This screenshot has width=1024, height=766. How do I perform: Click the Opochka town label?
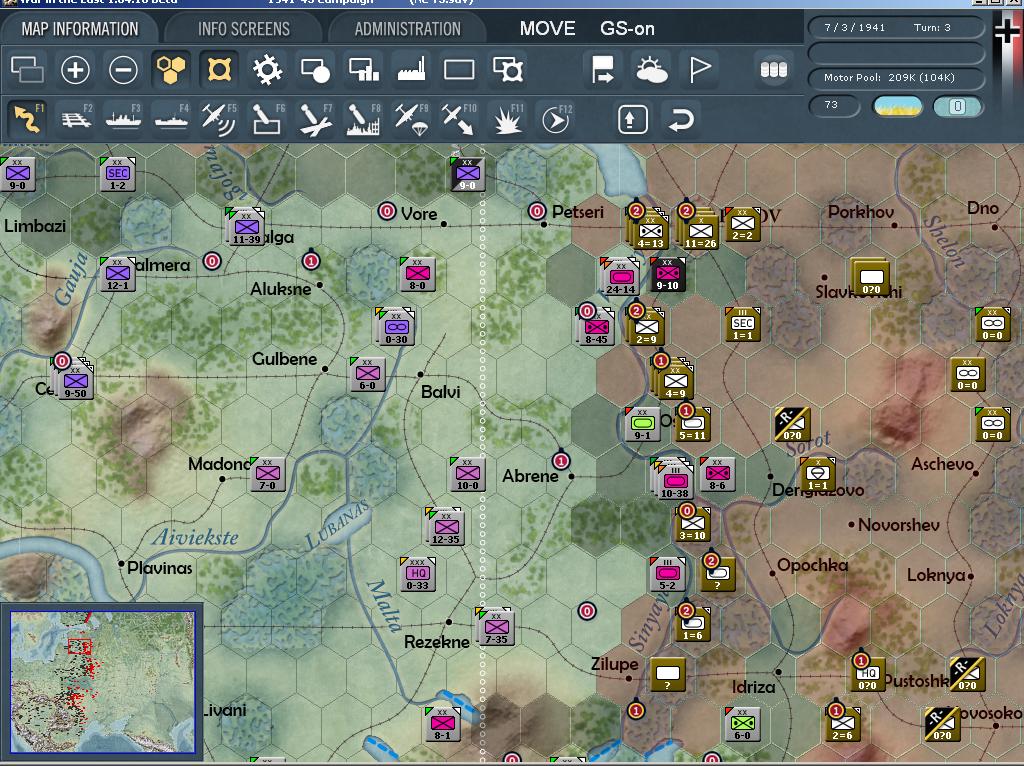coord(812,566)
